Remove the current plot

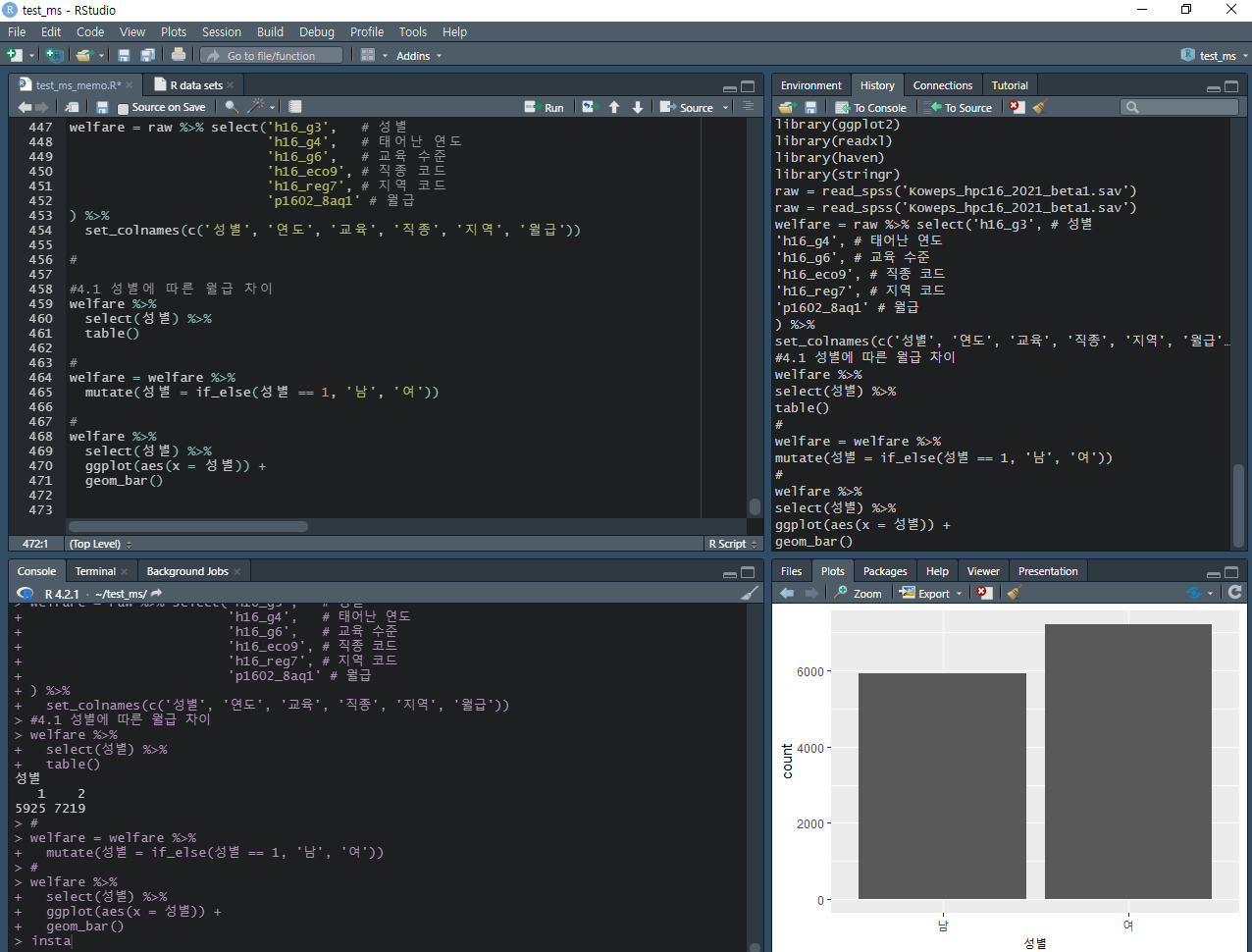(985, 593)
